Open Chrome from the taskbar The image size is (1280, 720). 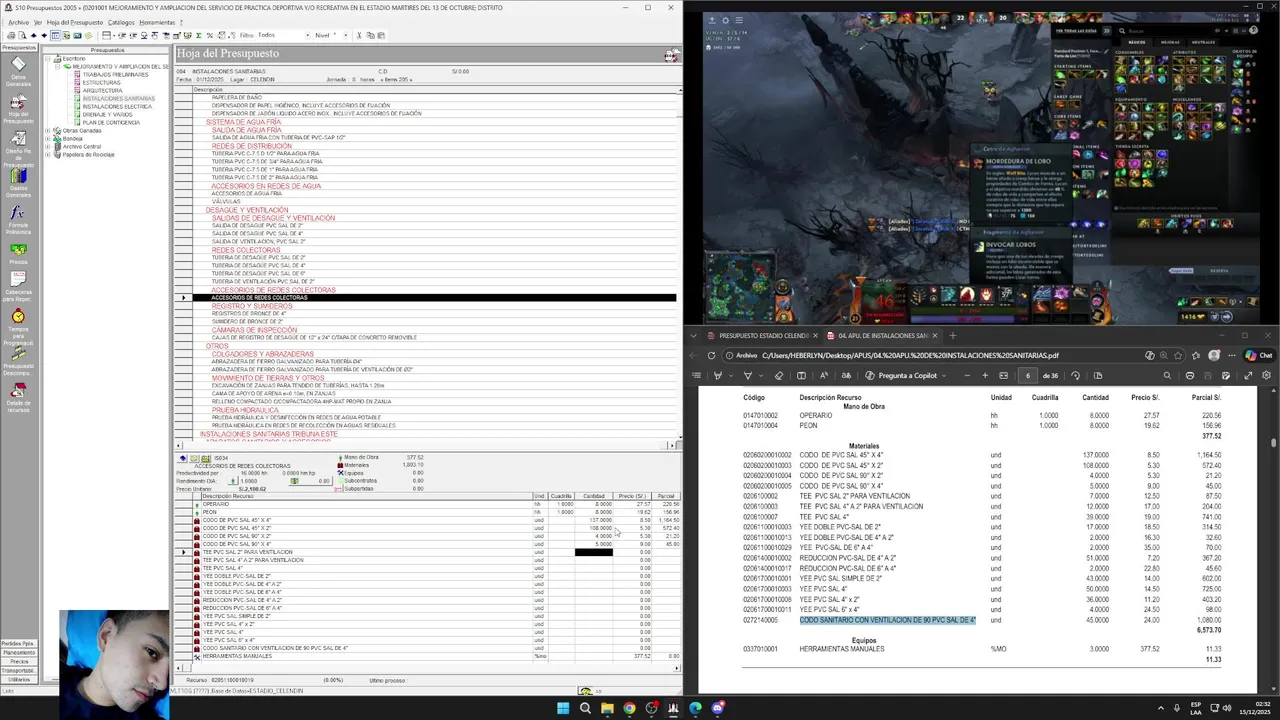629,708
